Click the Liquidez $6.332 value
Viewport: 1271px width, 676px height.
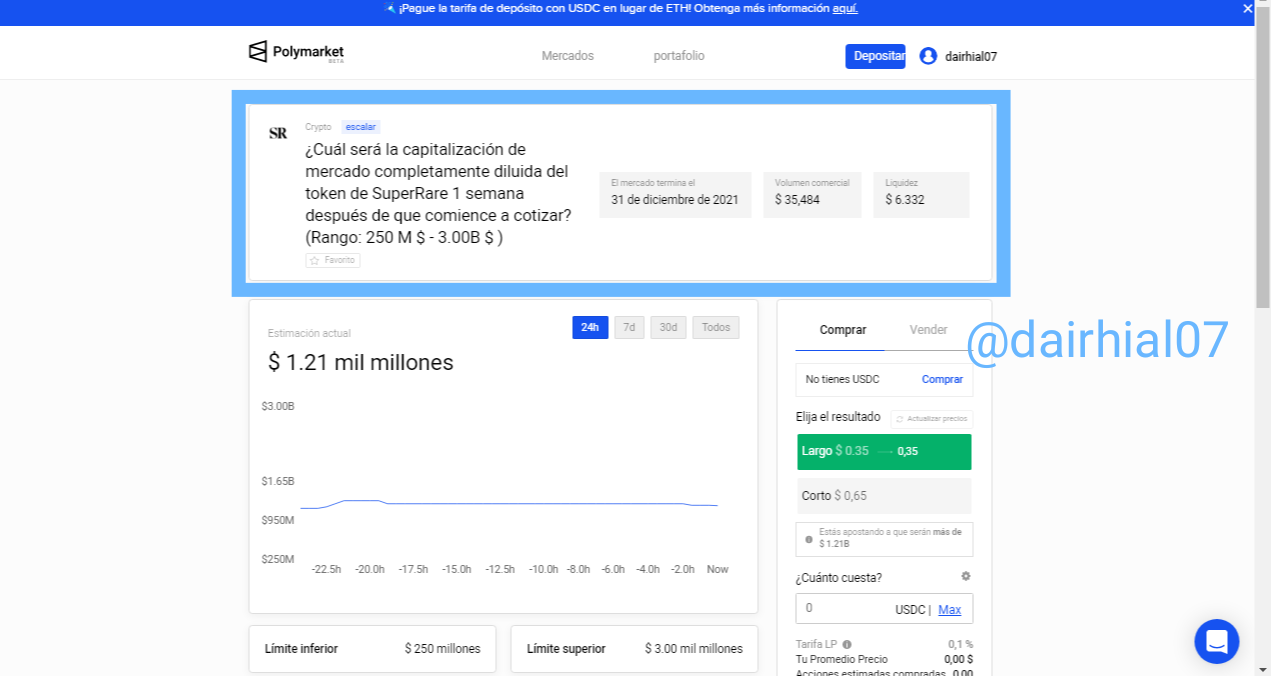(x=905, y=200)
